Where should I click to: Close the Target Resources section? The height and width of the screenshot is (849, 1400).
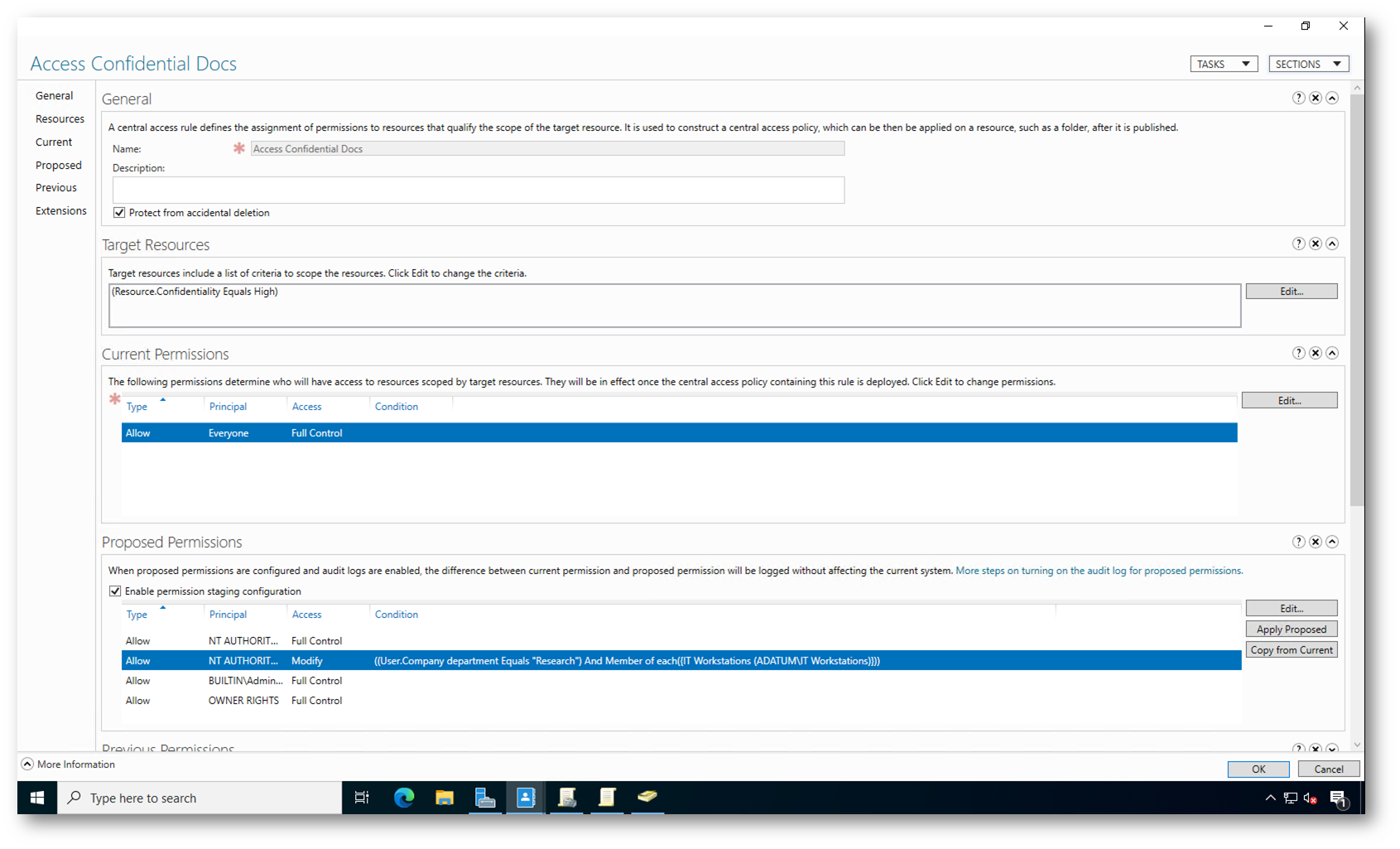coord(1315,244)
